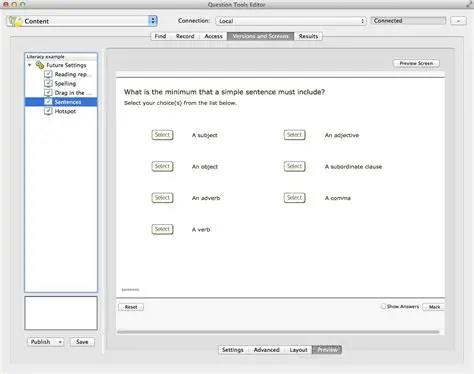The width and height of the screenshot is (474, 374).
Task: Click the horizontal scrollbar under the preview
Action: 278,332
